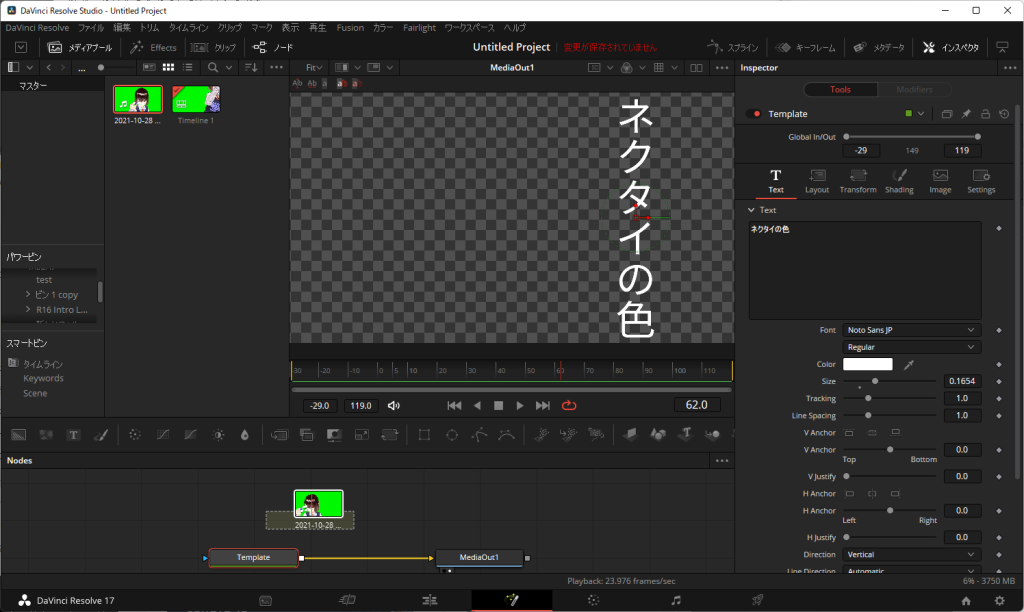
Task: Add an Ellipse mask tool
Action: pyautogui.click(x=451, y=435)
